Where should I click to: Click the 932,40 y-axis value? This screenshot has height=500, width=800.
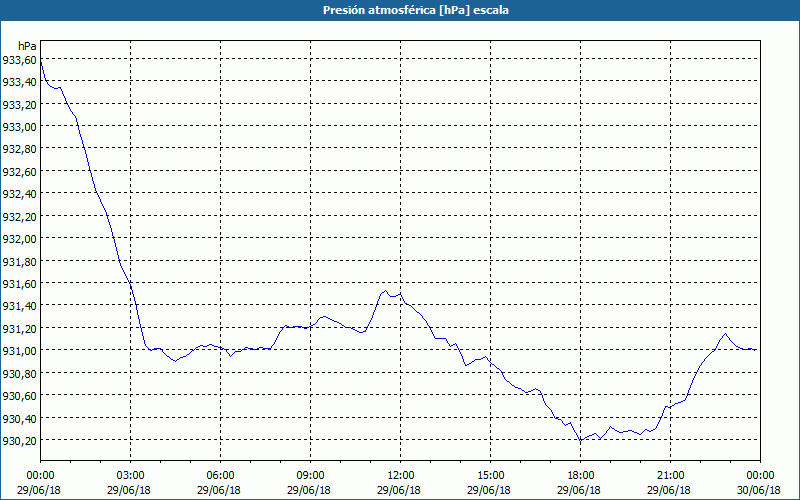click(19, 194)
